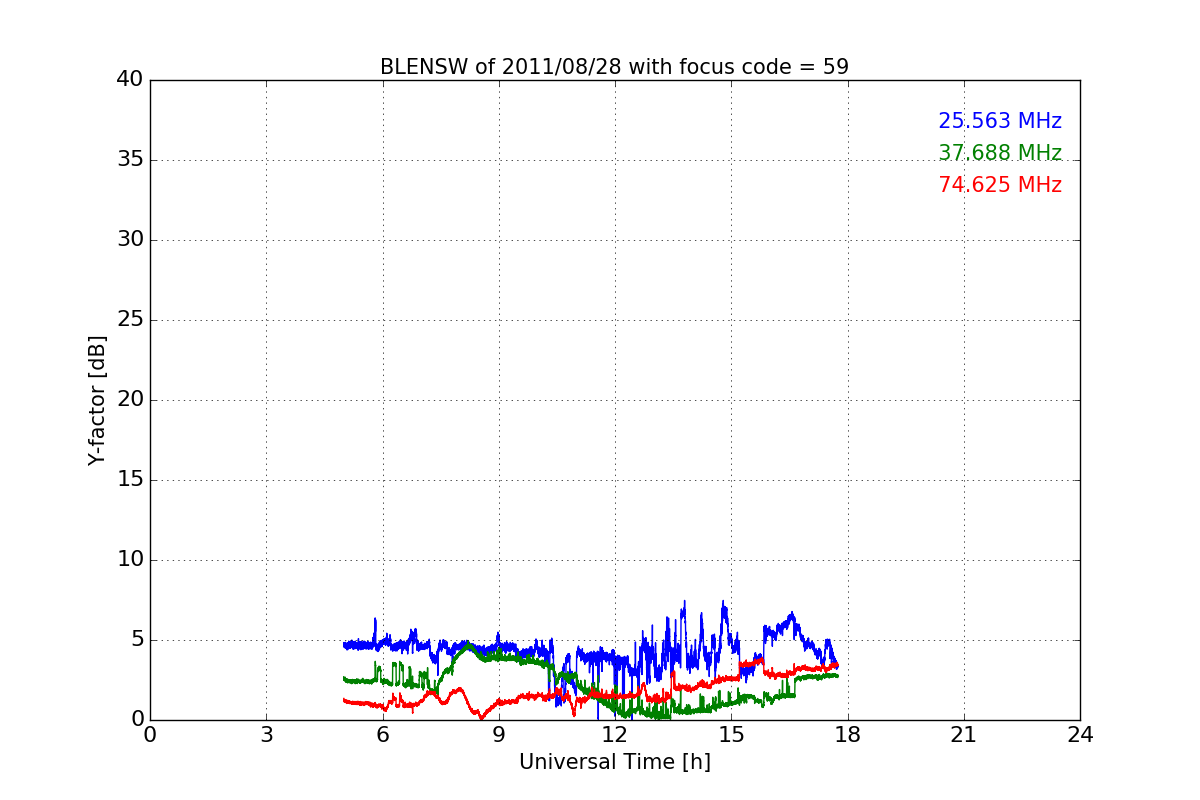Image resolution: width=1200 pixels, height=800 pixels.
Task: Select the red 74.625 MHz legend label
Action: pyautogui.click(x=1000, y=185)
